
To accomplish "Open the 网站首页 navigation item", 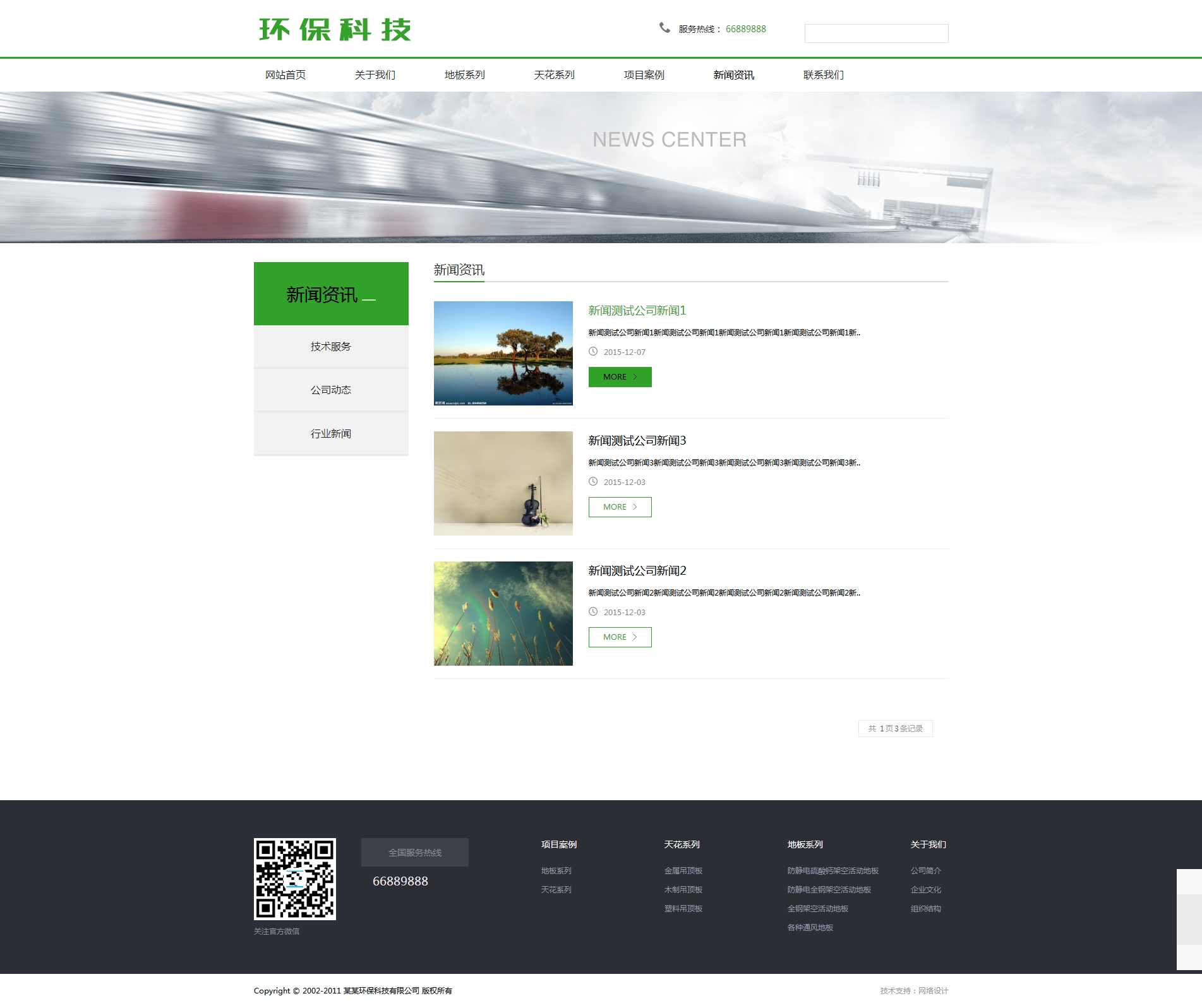I will [285, 75].
